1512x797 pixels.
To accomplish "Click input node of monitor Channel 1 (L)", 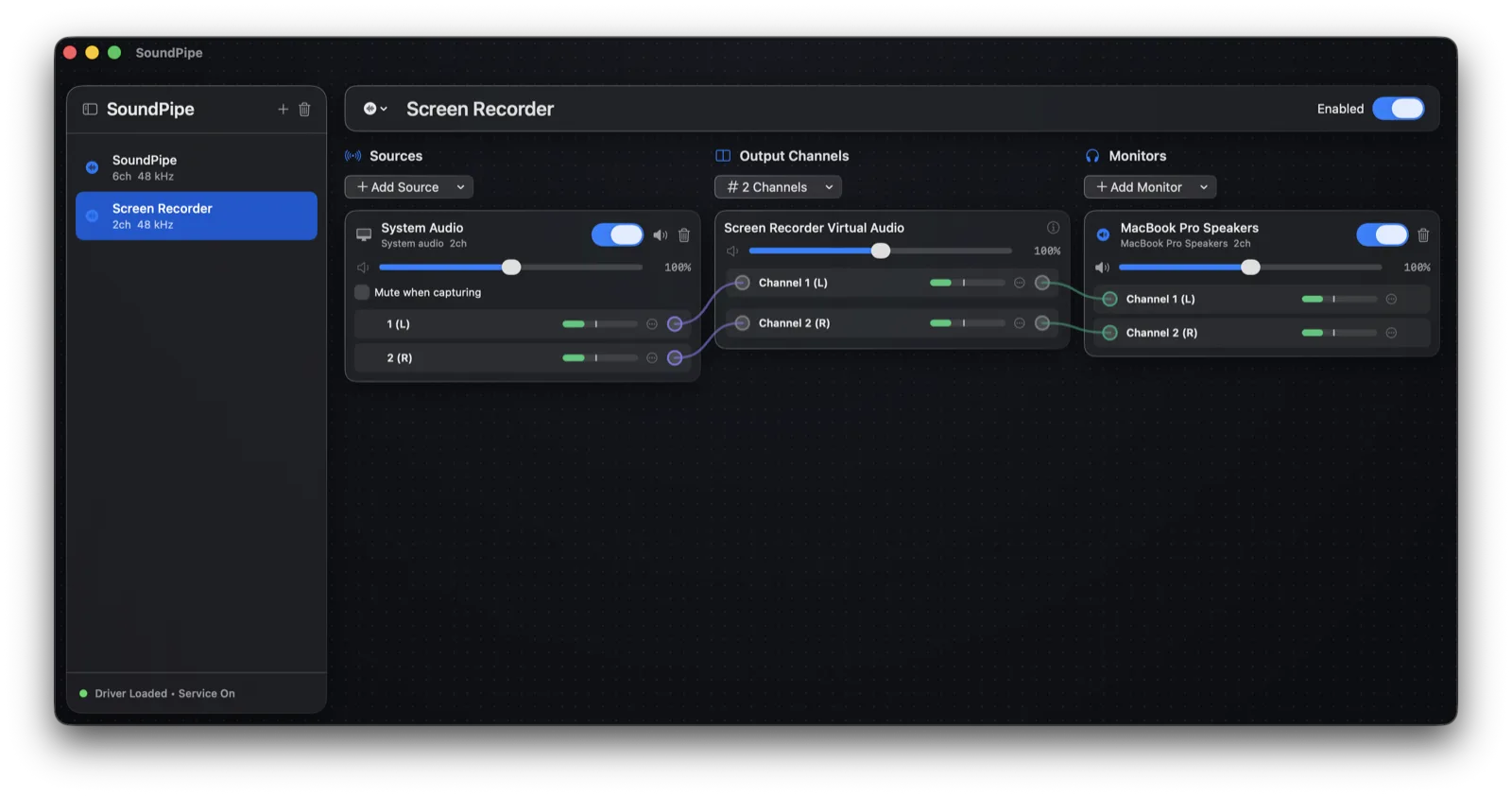I will [x=1110, y=300].
